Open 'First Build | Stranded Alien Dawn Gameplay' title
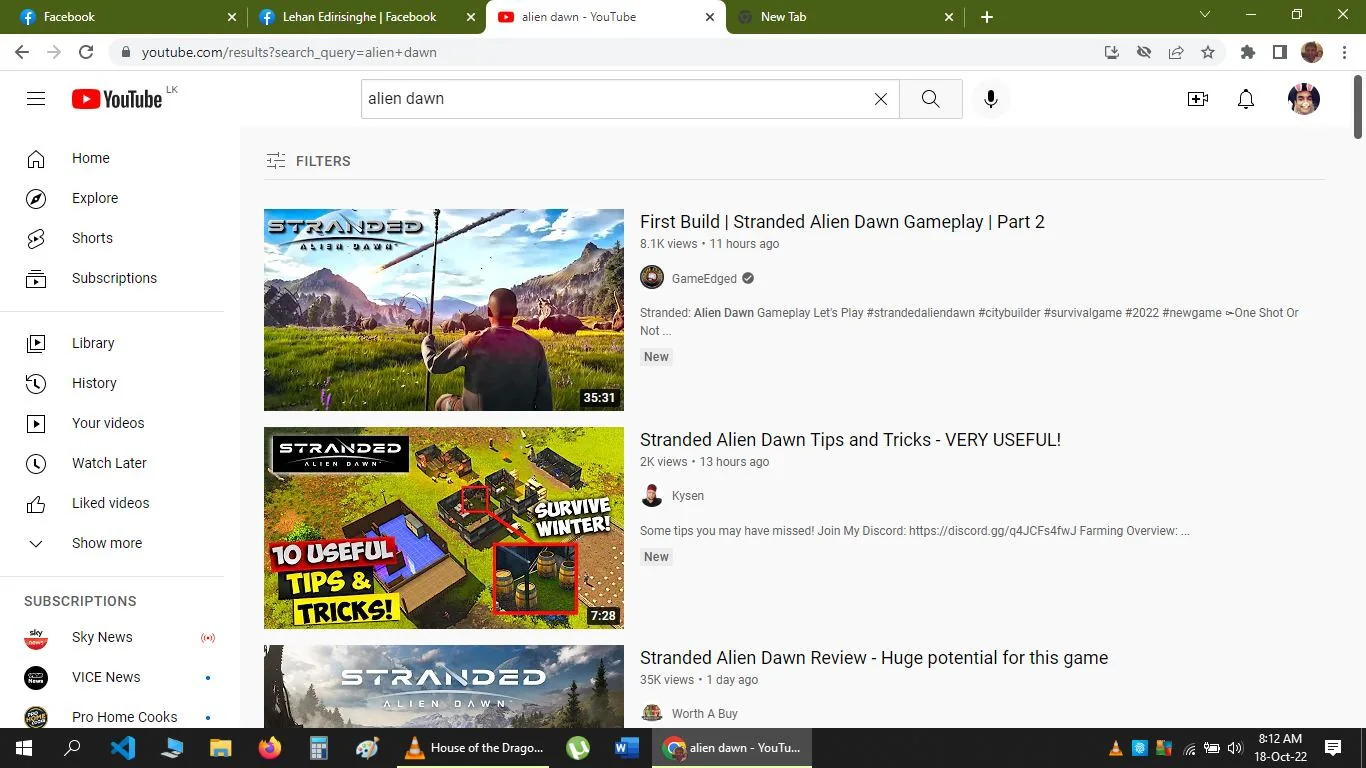The image size is (1366, 768). [x=842, y=222]
